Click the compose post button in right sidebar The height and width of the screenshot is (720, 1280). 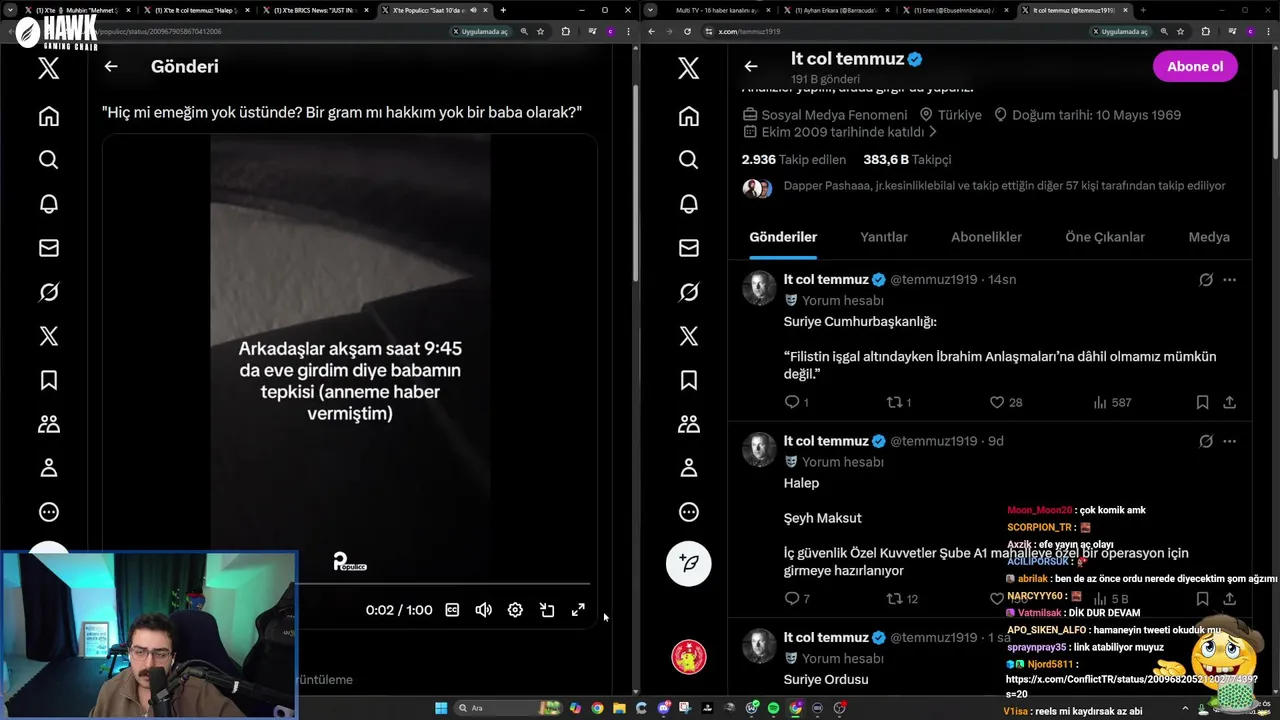pos(689,563)
